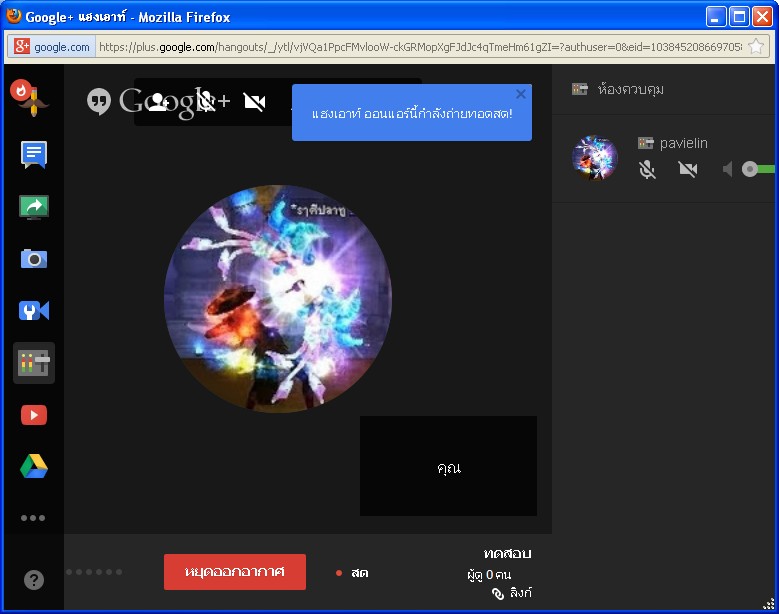Click the ห้องควบคุม panel header
Viewport: 779px width, 614px height.
click(x=630, y=89)
